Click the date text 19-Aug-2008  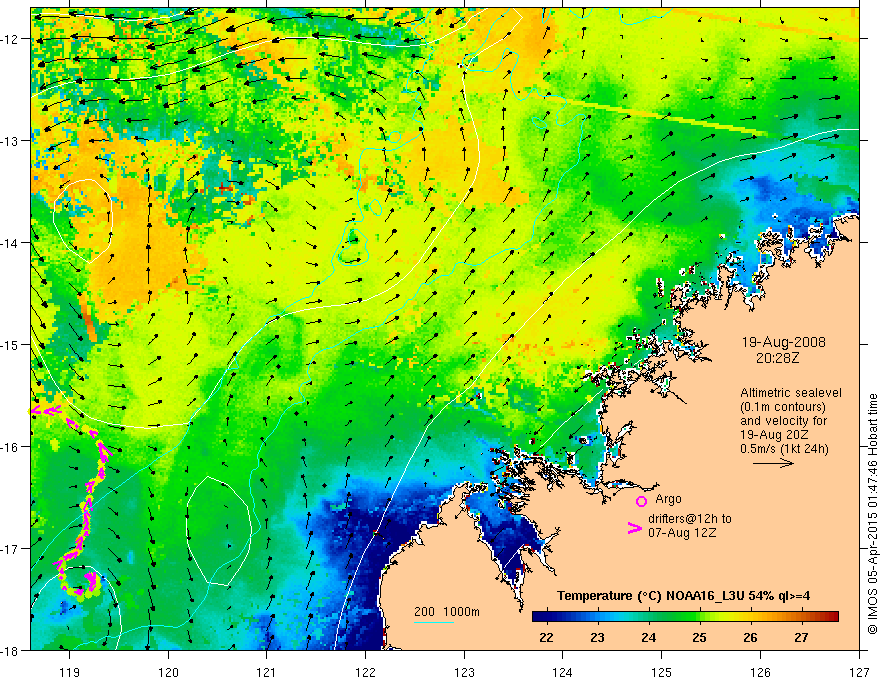click(783, 342)
